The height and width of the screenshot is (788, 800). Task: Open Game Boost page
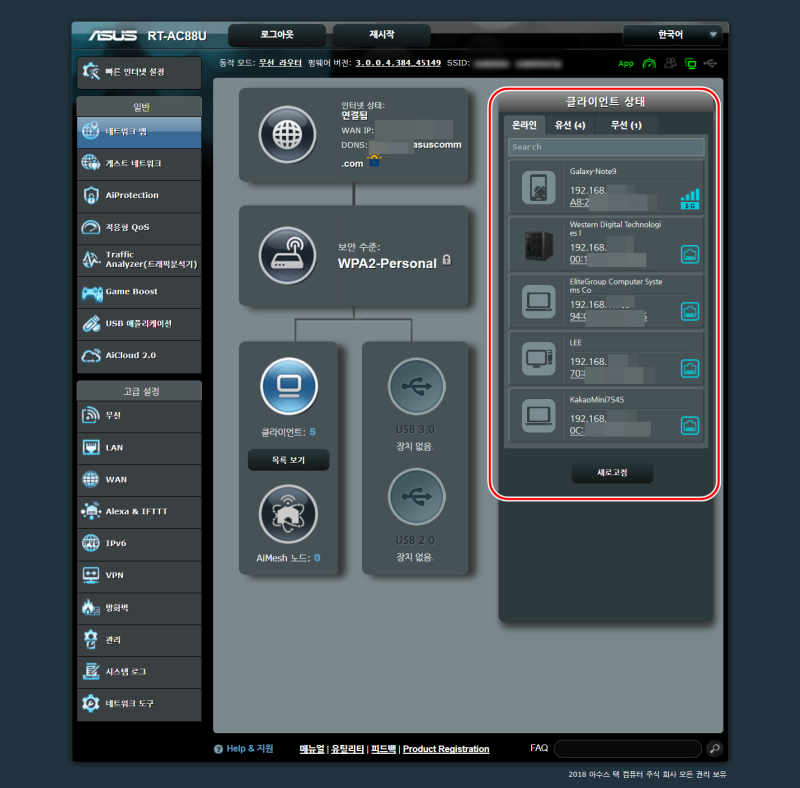pyautogui.click(x=139, y=291)
